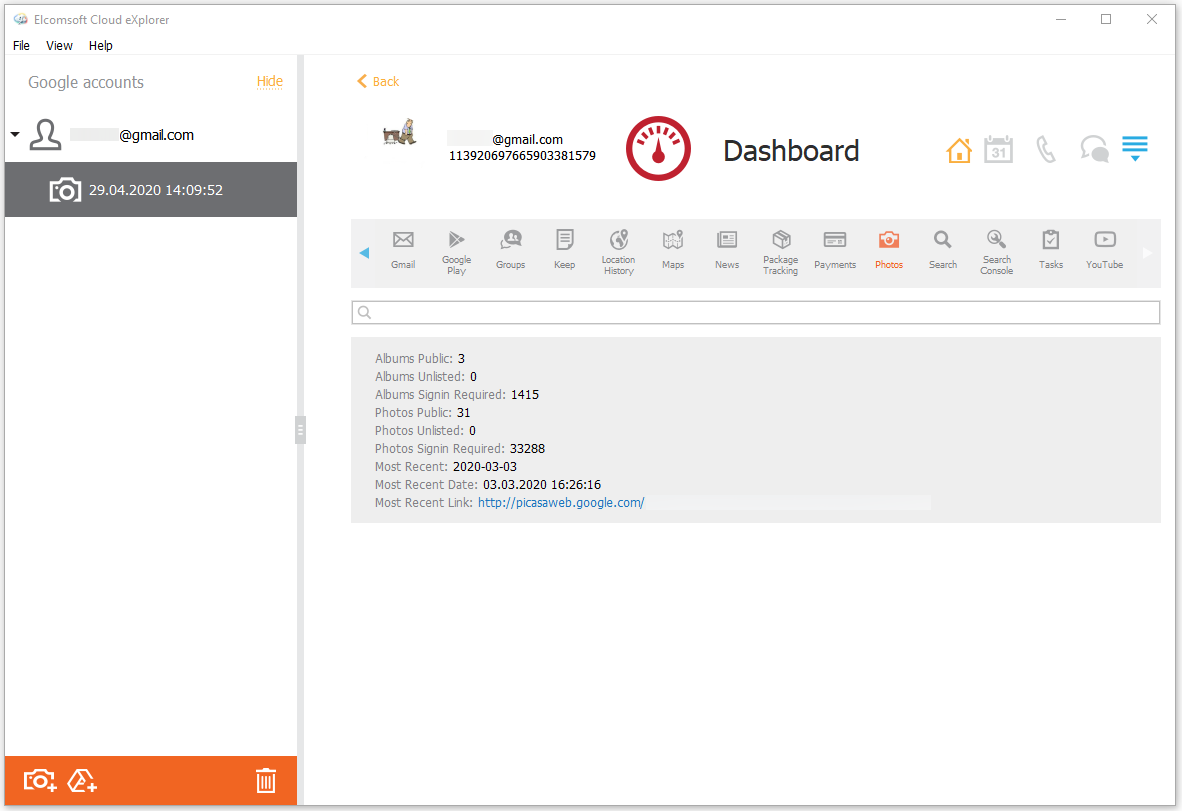This screenshot has width=1182, height=811.
Task: Add new snapshot with camera-plus icon
Action: click(x=40, y=781)
